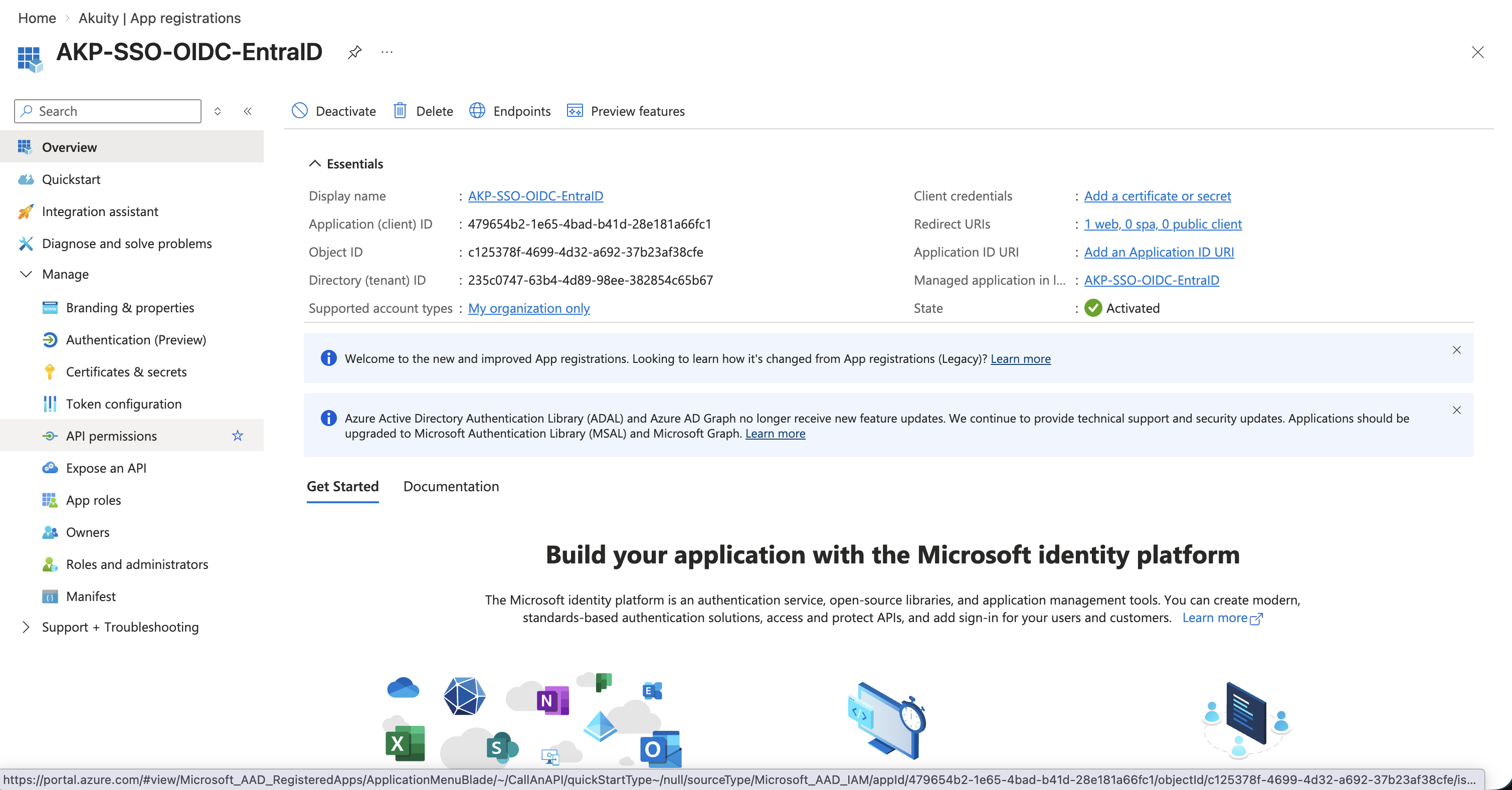Click the App roles icon
Image resolution: width=1512 pixels, height=790 pixels.
tap(50, 500)
